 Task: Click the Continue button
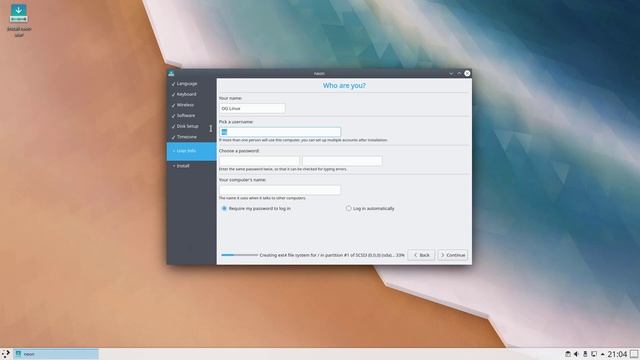point(453,255)
